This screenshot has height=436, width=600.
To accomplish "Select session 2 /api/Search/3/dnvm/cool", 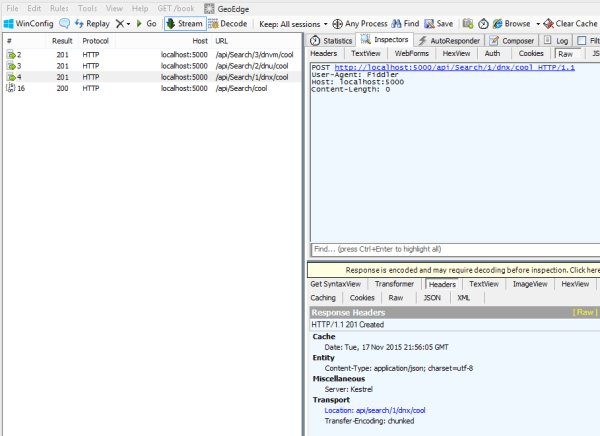I will [152, 55].
